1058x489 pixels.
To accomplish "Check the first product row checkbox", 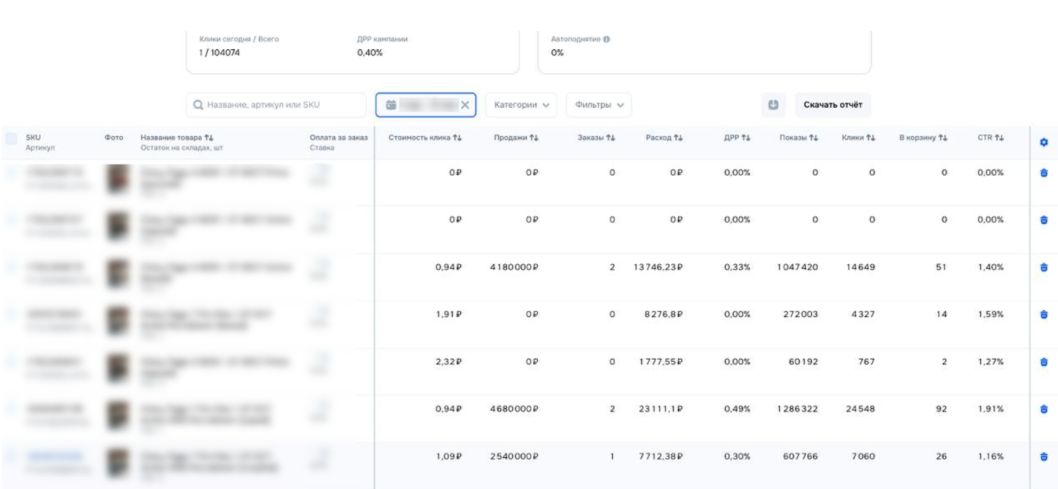I will [x=11, y=173].
